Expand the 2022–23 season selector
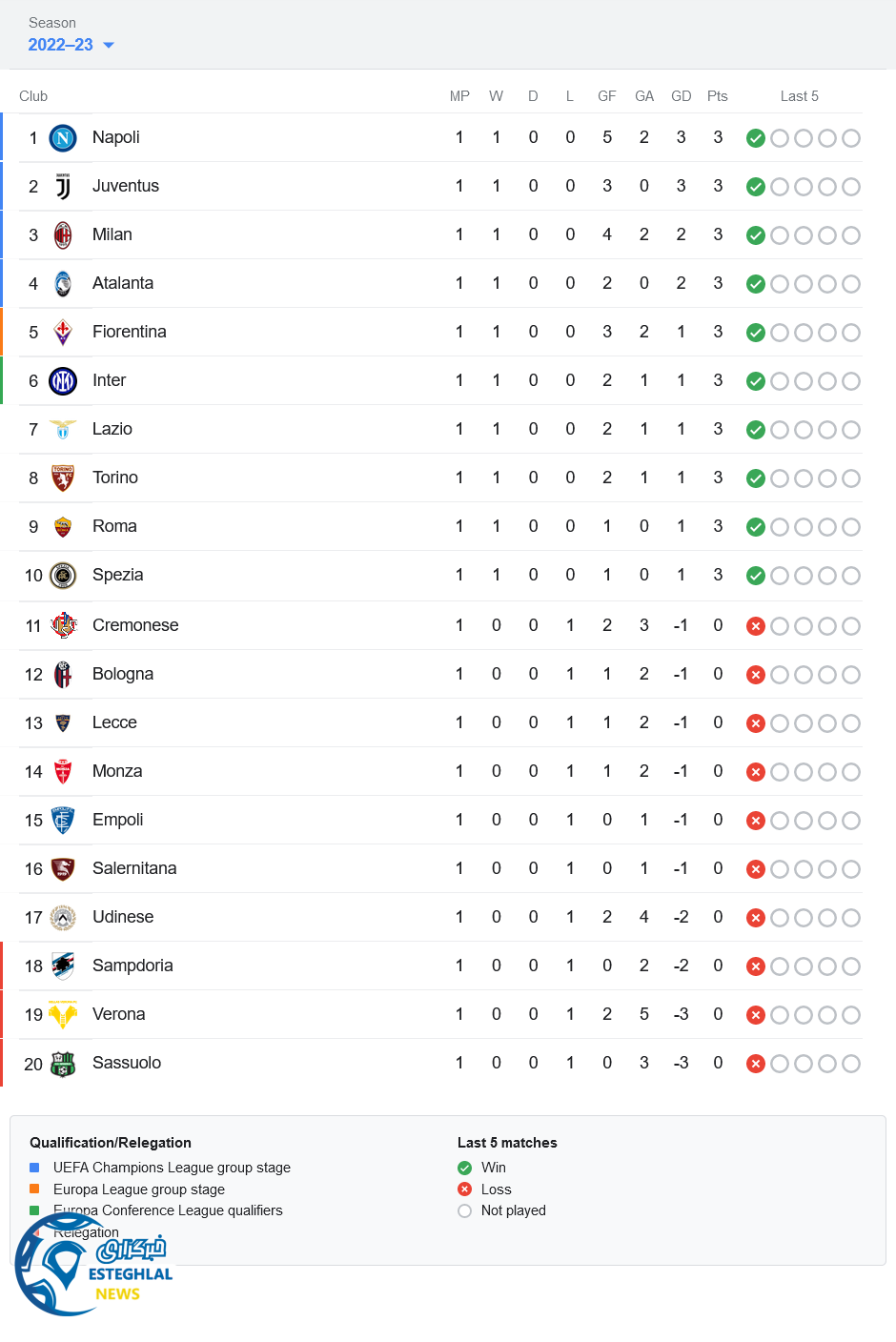This screenshot has width=896, height=1342. coord(61,45)
